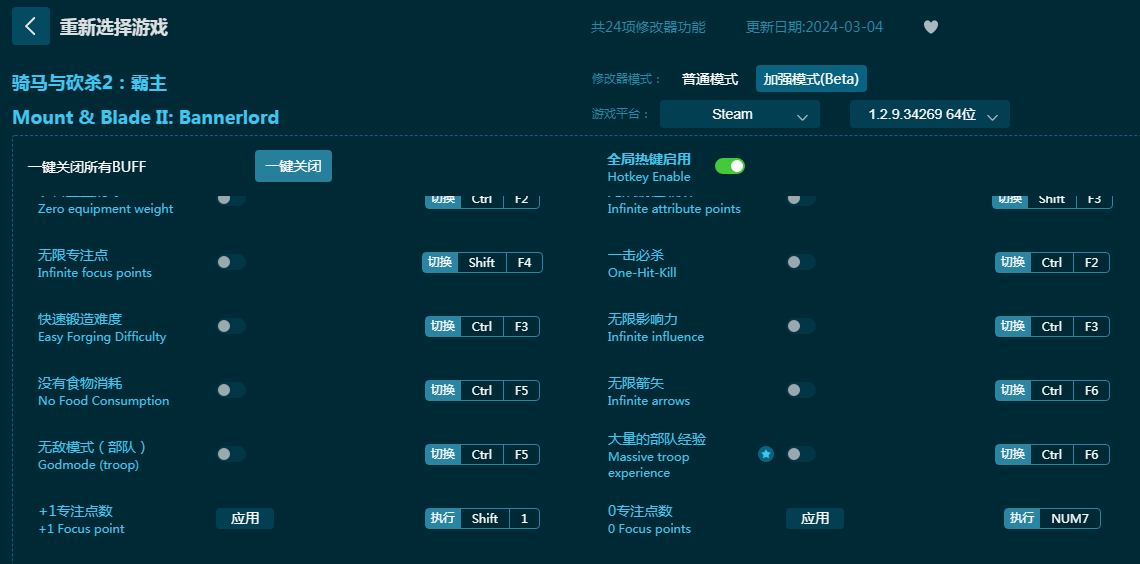Select 普通模式 trainer mode

[x=710, y=79]
